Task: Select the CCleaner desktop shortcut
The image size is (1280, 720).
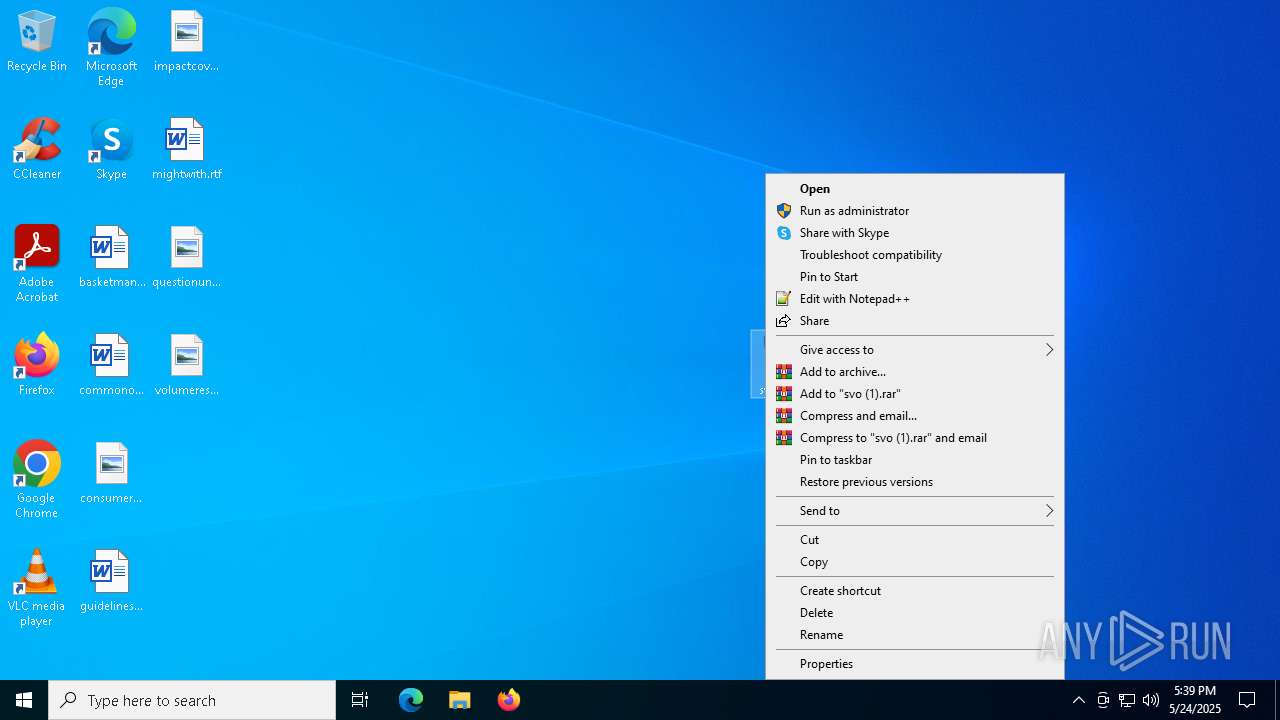Action: pyautogui.click(x=37, y=150)
